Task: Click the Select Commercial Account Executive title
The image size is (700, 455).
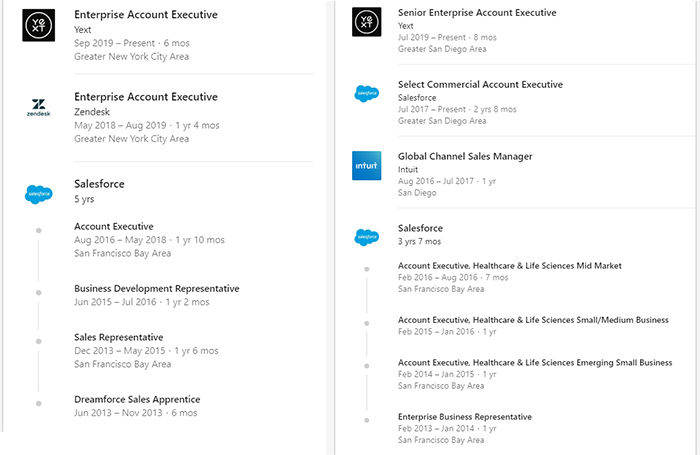Action: tap(480, 85)
